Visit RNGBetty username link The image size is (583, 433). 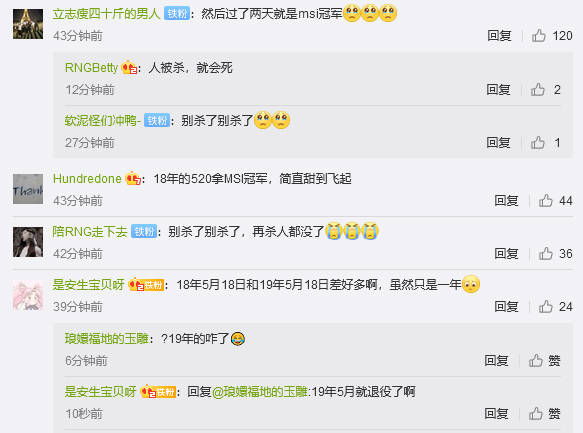[x=91, y=68]
